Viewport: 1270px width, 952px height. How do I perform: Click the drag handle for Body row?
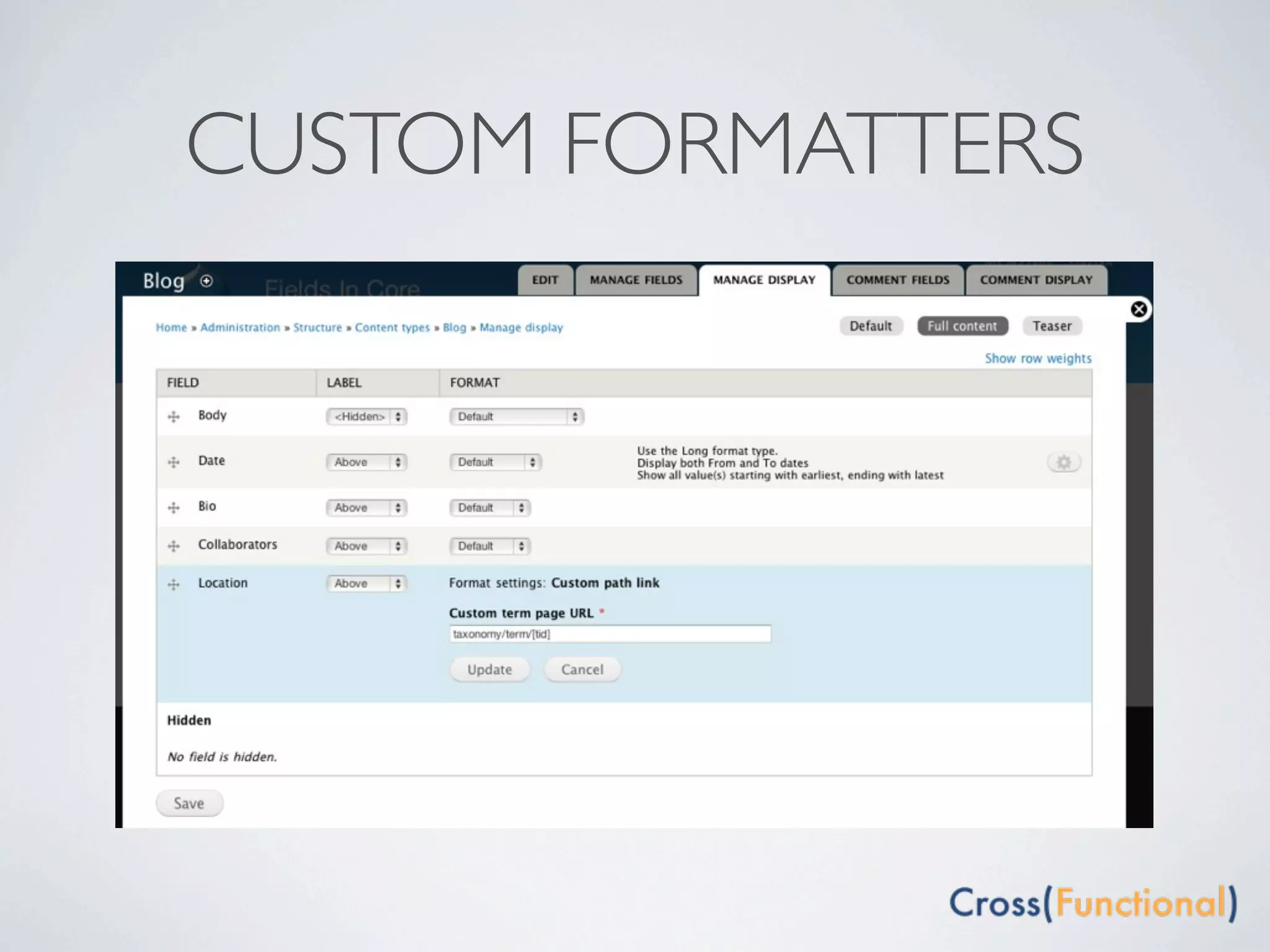click(174, 416)
